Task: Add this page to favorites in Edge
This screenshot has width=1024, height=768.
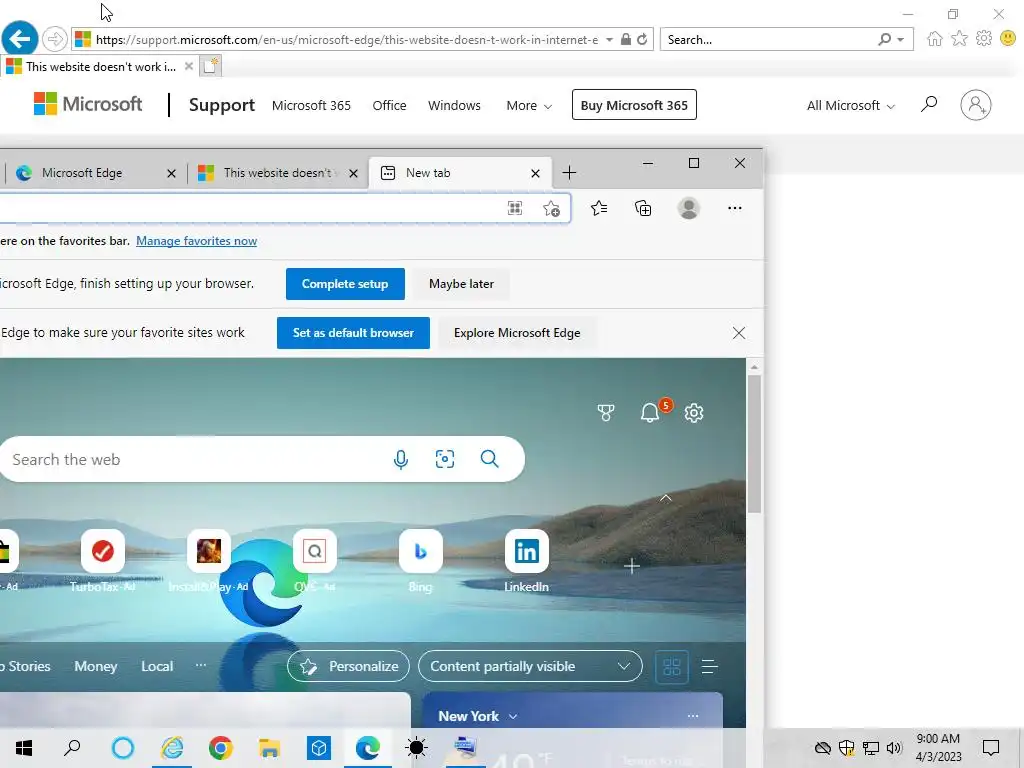Action: (x=551, y=208)
